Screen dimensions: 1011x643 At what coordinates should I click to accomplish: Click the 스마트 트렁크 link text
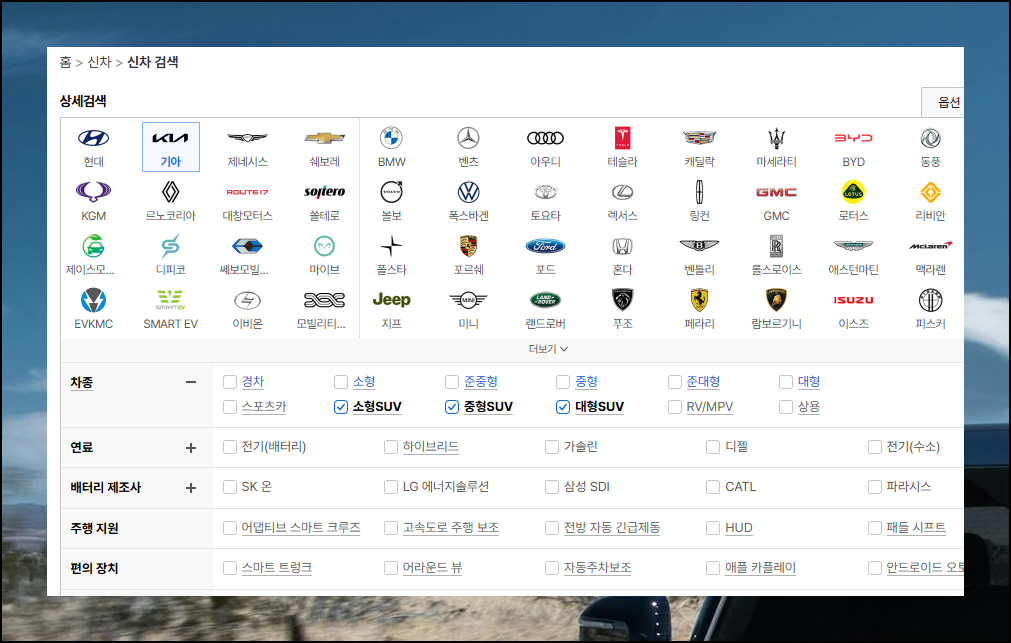(277, 567)
